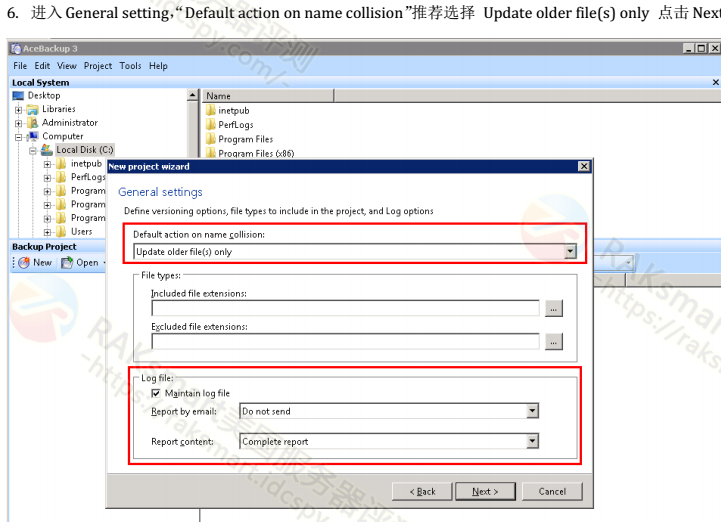The height and width of the screenshot is (522, 721).
Task: Select the Program Files name in file list
Action: click(246, 139)
